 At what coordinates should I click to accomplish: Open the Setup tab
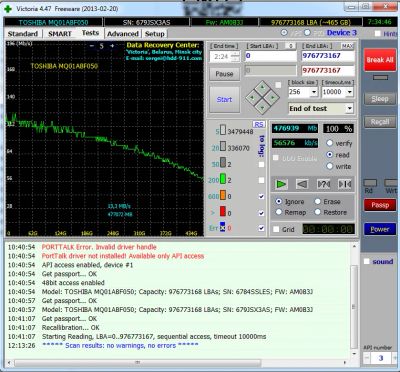pyautogui.click(x=154, y=34)
